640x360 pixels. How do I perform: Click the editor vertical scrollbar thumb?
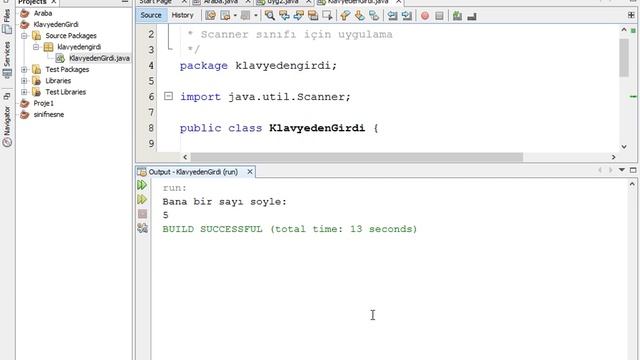pyautogui.click(x=624, y=58)
